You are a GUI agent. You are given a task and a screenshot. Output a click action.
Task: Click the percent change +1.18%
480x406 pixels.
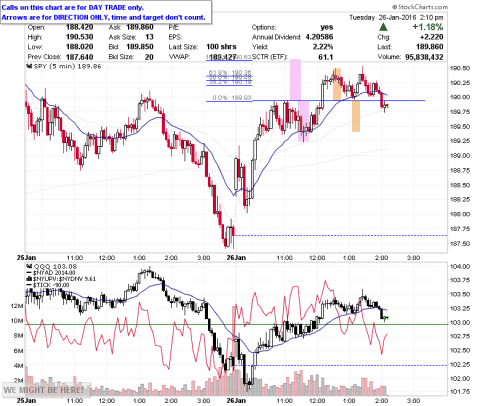tap(428, 27)
